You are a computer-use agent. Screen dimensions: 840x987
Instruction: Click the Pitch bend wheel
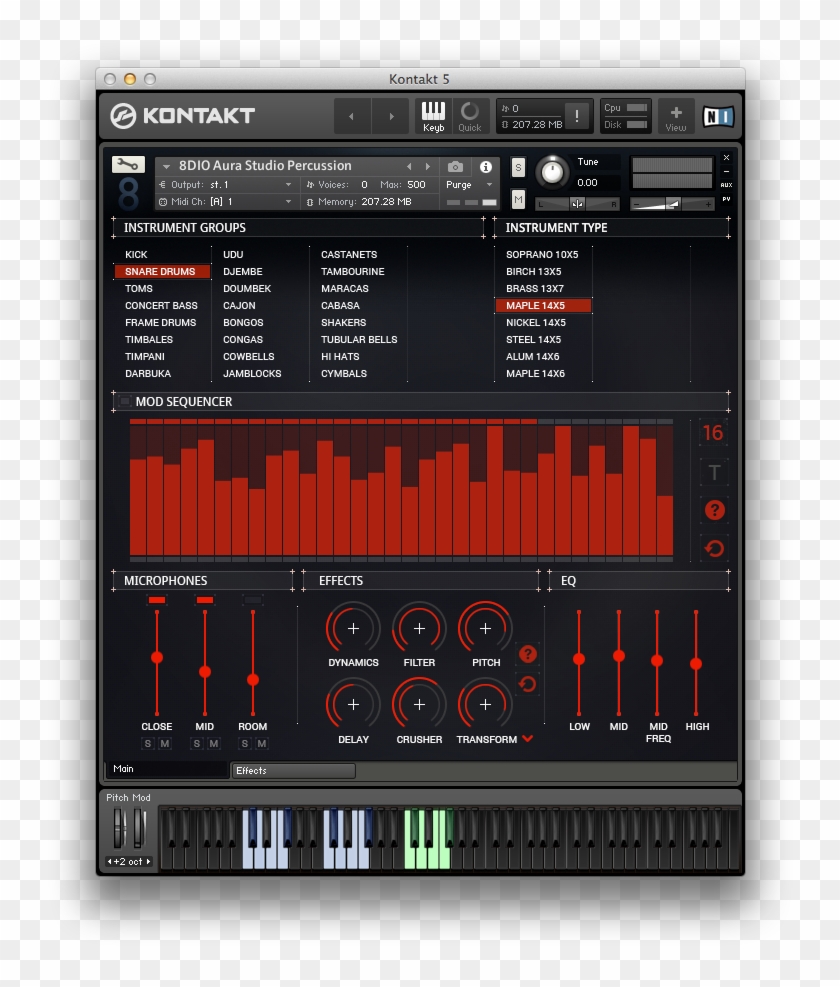(119, 828)
